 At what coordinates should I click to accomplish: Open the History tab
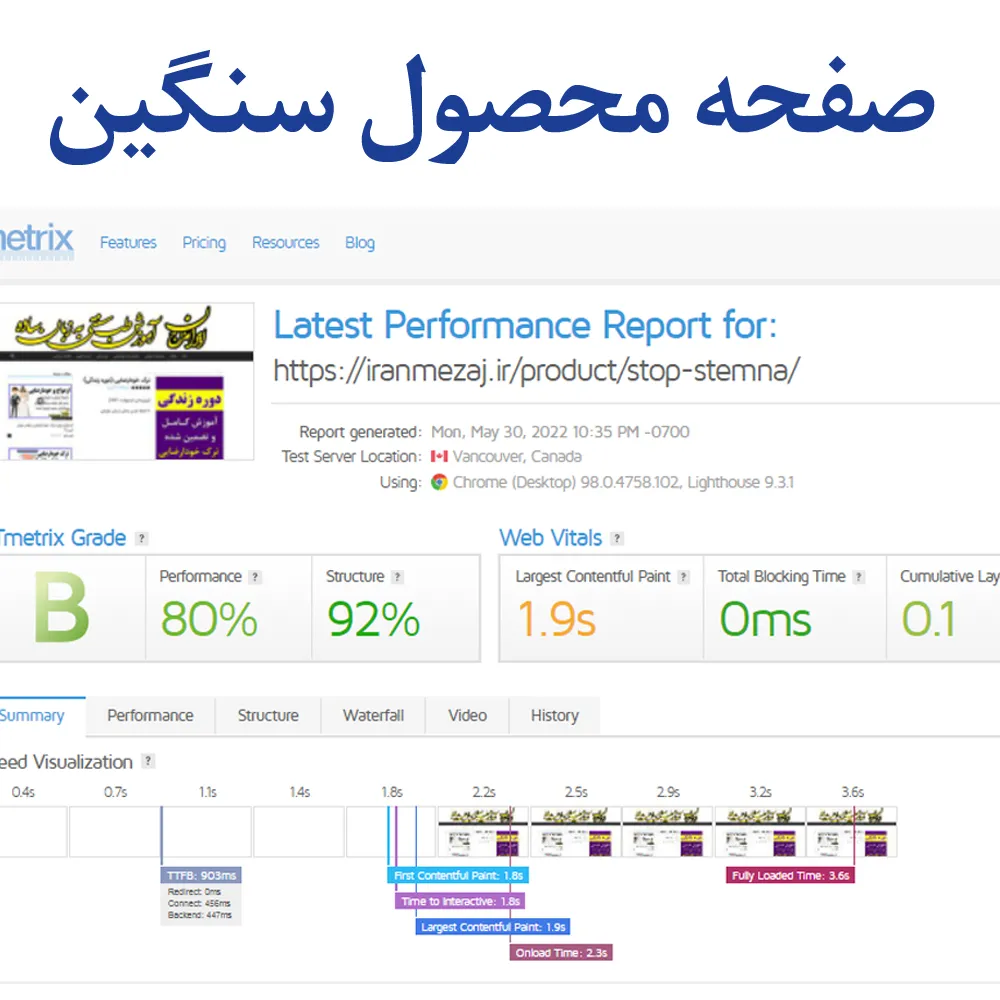coord(554,716)
